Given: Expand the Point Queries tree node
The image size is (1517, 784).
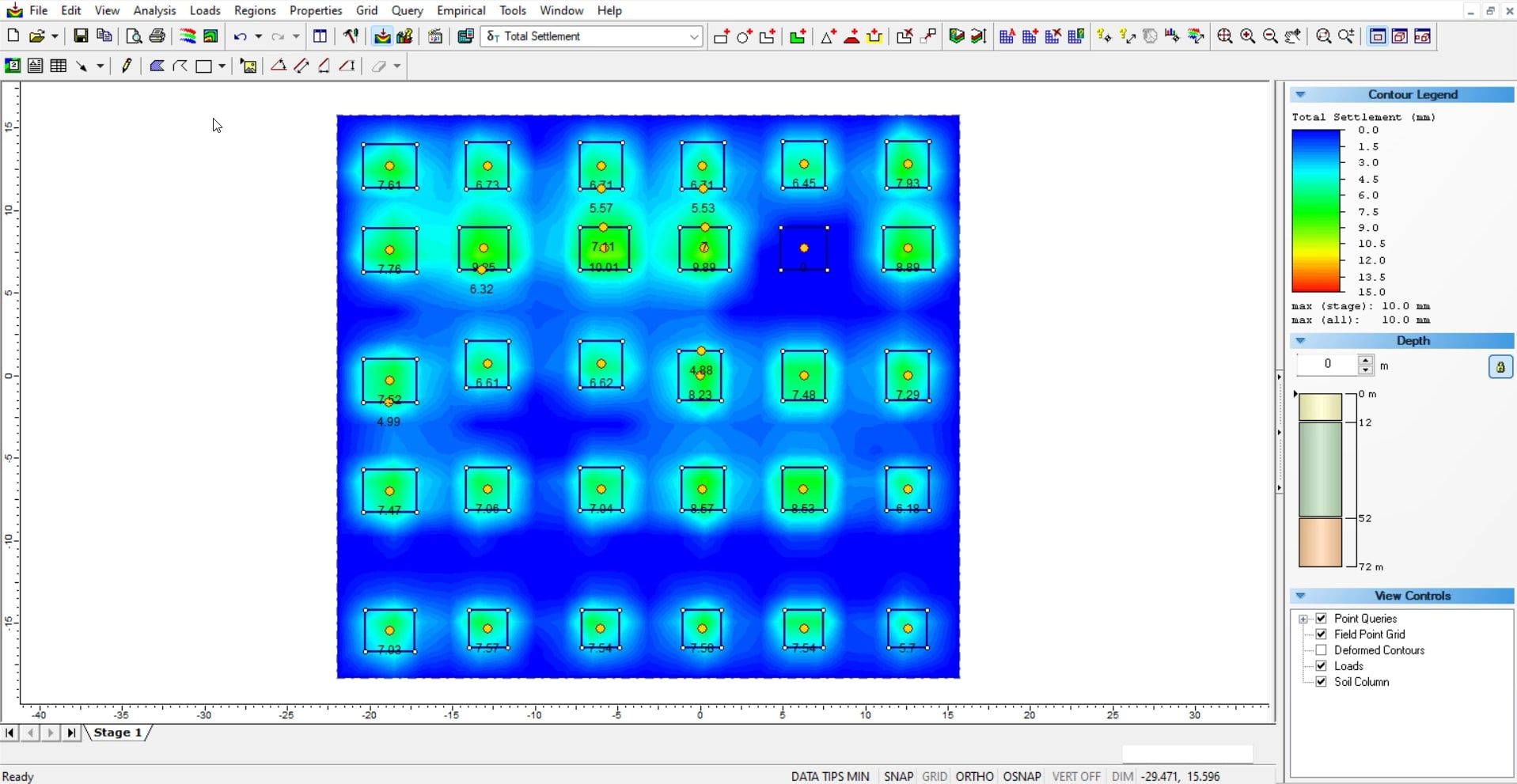Looking at the screenshot, I should 1303,619.
